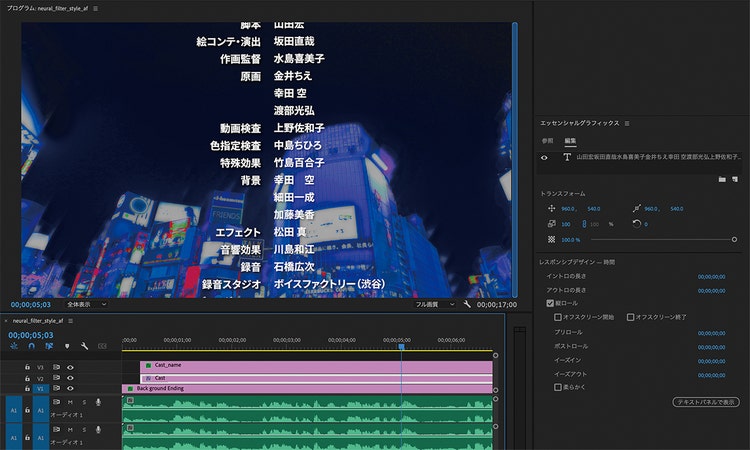Click the caption track options CC icon
The height and width of the screenshot is (450, 750).
pyautogui.click(x=102, y=346)
